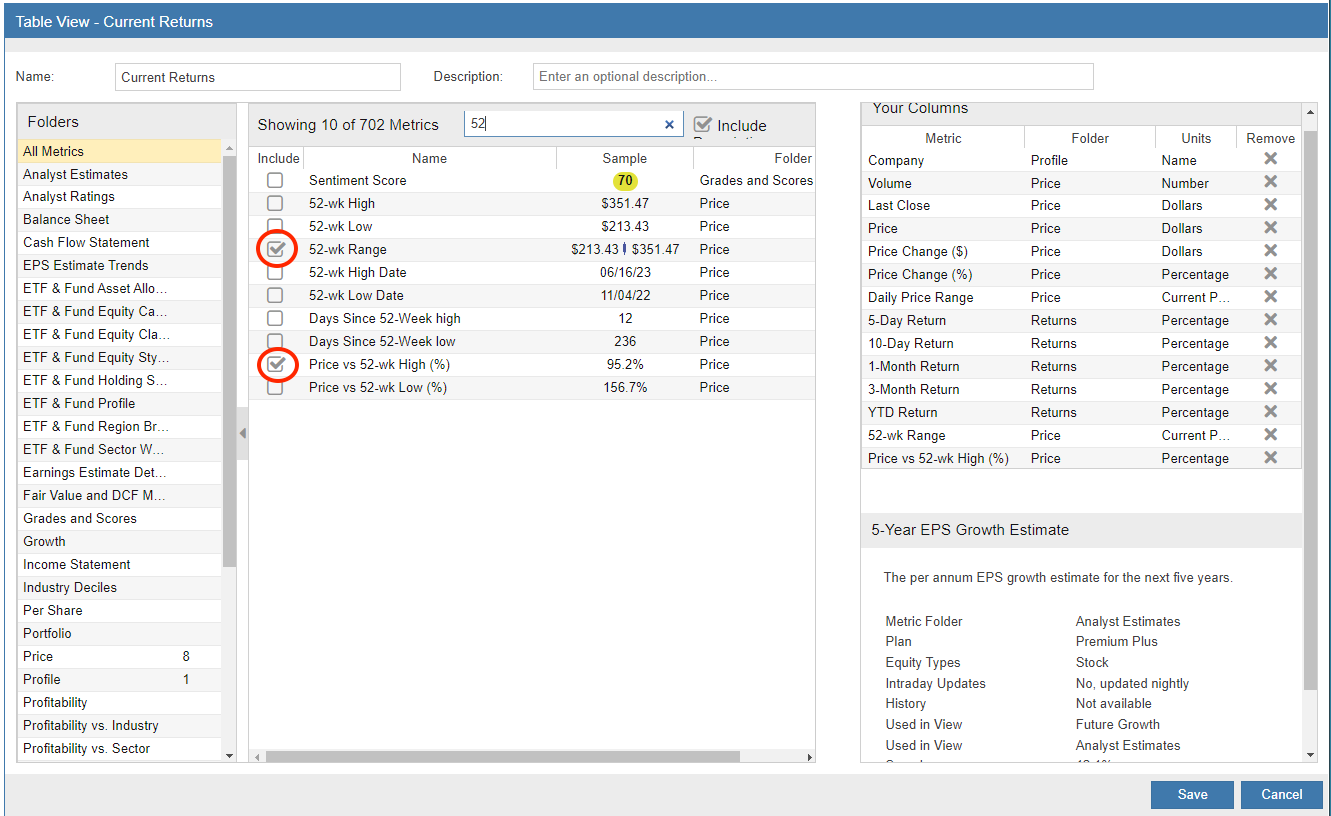Select the Grades and Scores folder
The width and height of the screenshot is (1331, 816).
click(x=80, y=518)
